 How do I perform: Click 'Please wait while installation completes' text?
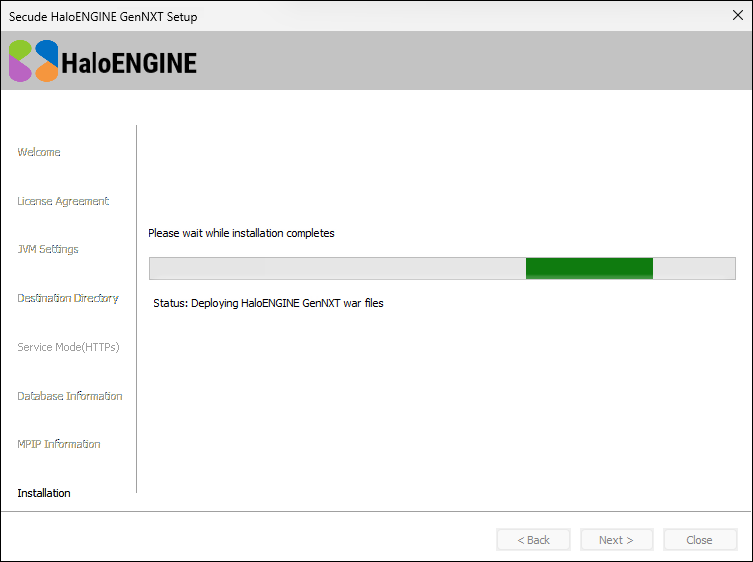241,233
